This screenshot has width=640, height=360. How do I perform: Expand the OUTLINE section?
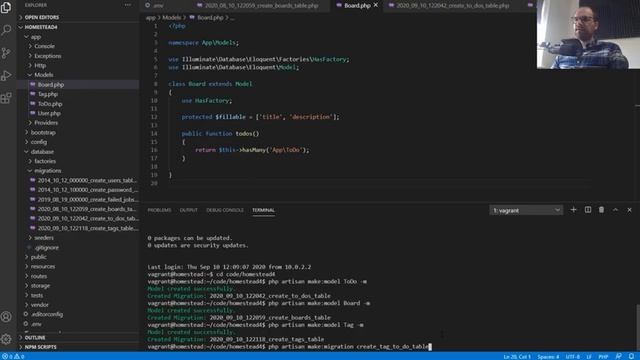click(x=78, y=338)
